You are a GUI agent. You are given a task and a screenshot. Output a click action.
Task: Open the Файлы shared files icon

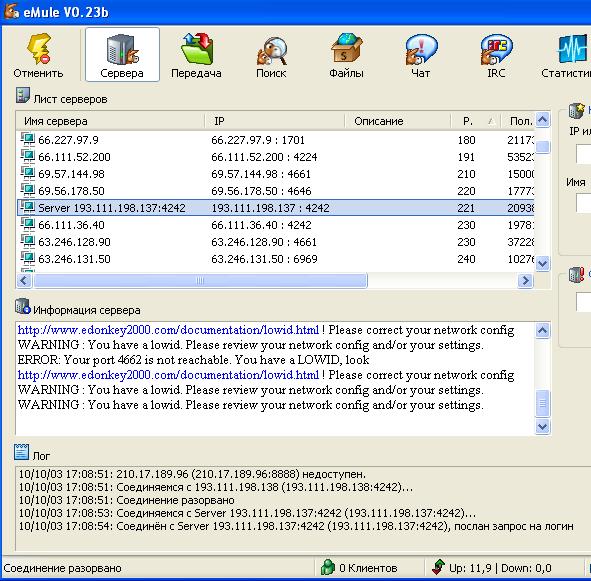coord(346,55)
